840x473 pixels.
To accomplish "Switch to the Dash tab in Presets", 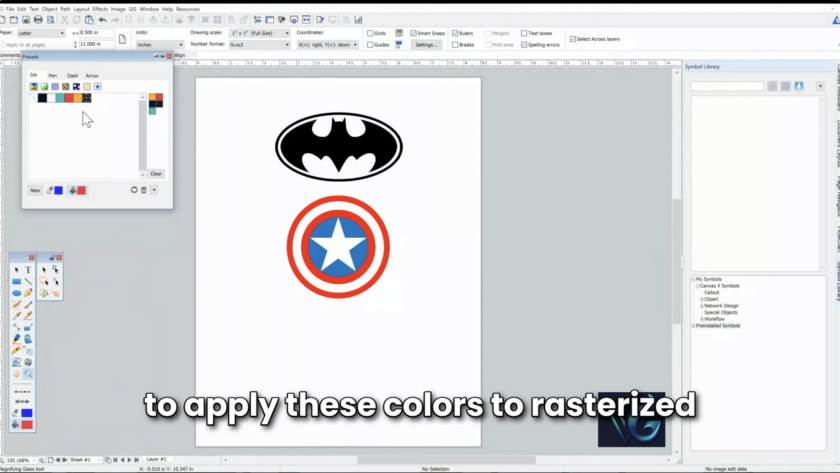I will [x=72, y=76].
